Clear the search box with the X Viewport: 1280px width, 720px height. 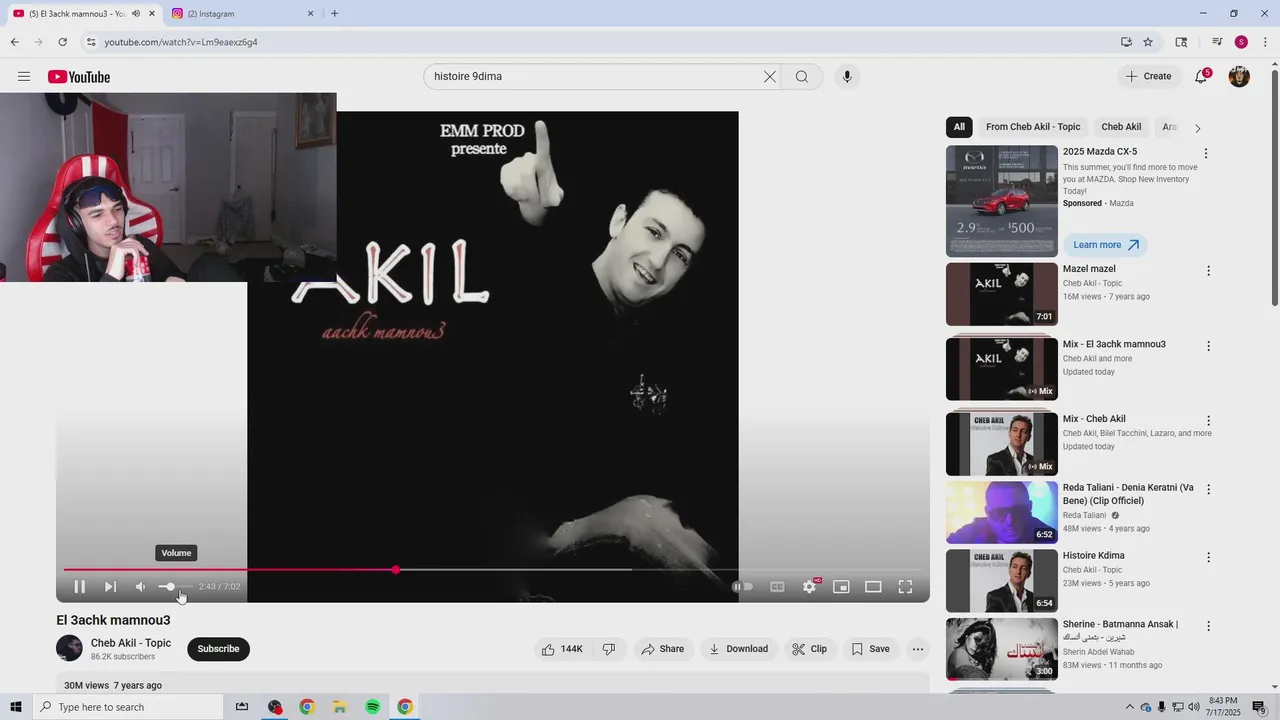click(x=770, y=77)
